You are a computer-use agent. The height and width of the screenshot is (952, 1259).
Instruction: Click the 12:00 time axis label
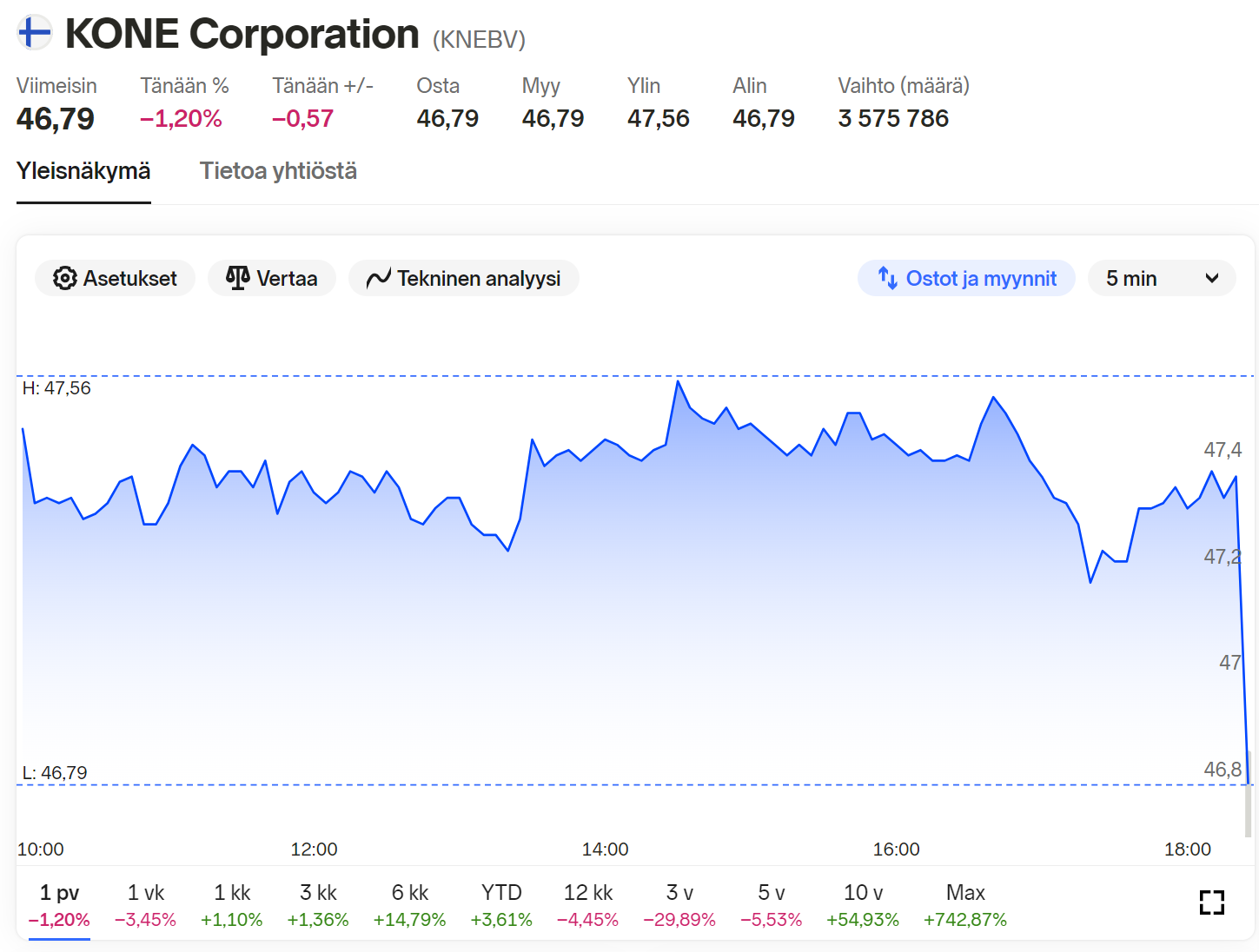[x=315, y=850]
